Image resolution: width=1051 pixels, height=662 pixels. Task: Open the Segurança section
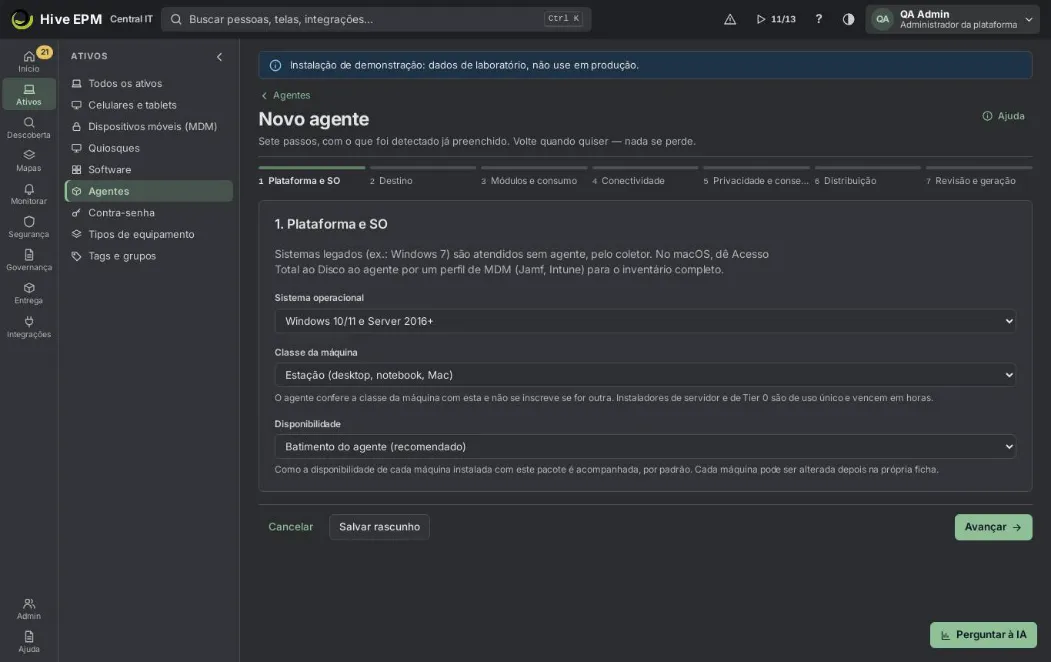[x=29, y=227]
